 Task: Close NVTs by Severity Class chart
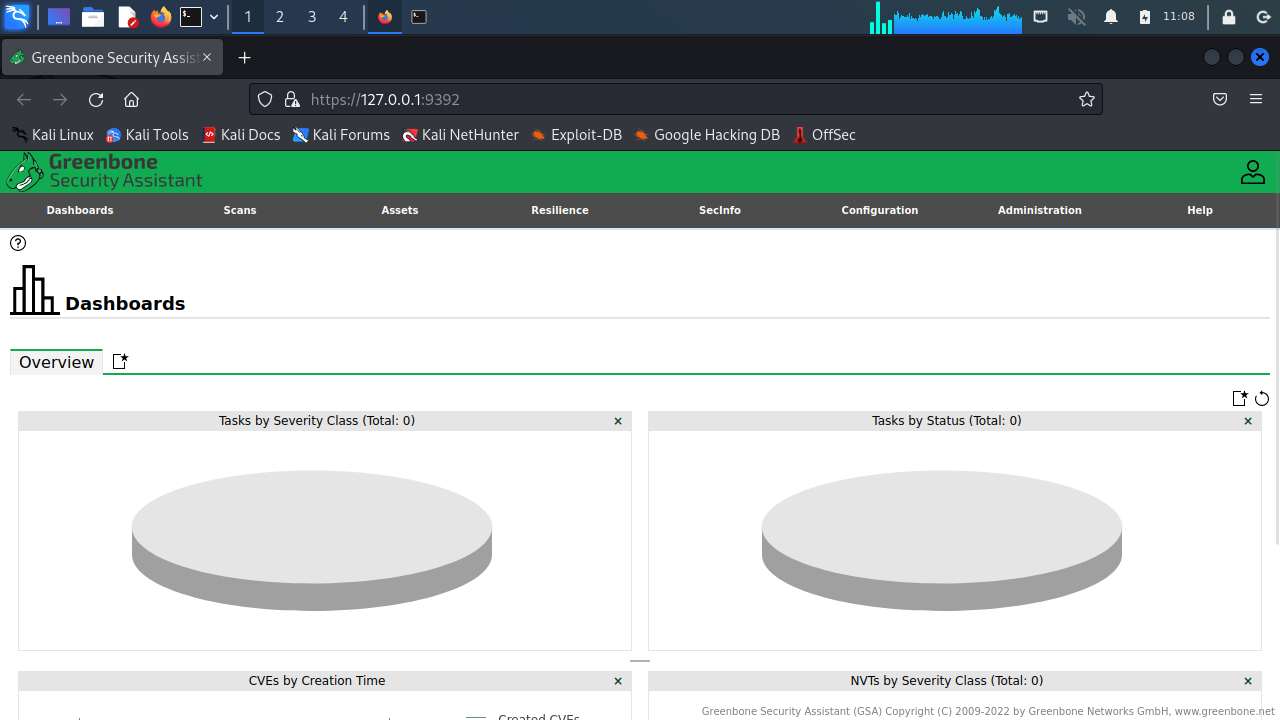1248,681
